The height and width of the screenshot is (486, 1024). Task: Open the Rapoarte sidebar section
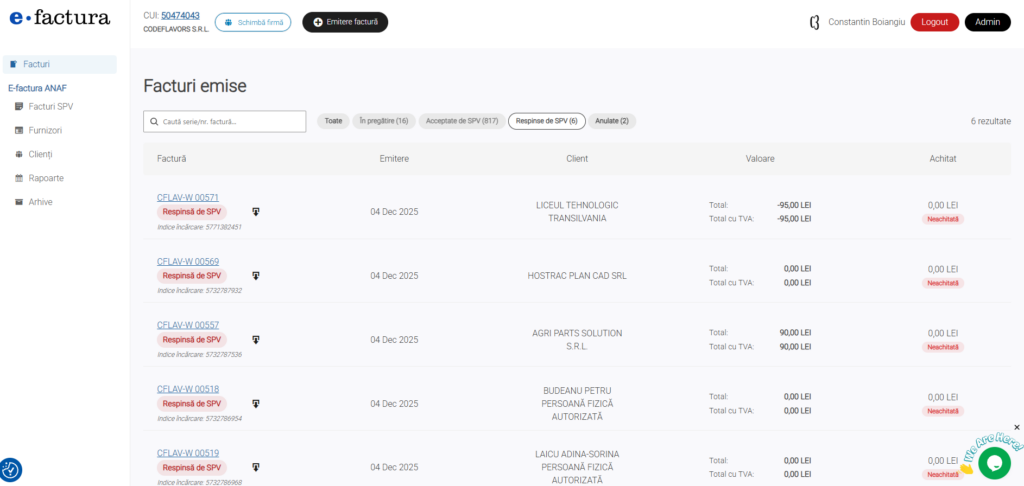(x=46, y=178)
